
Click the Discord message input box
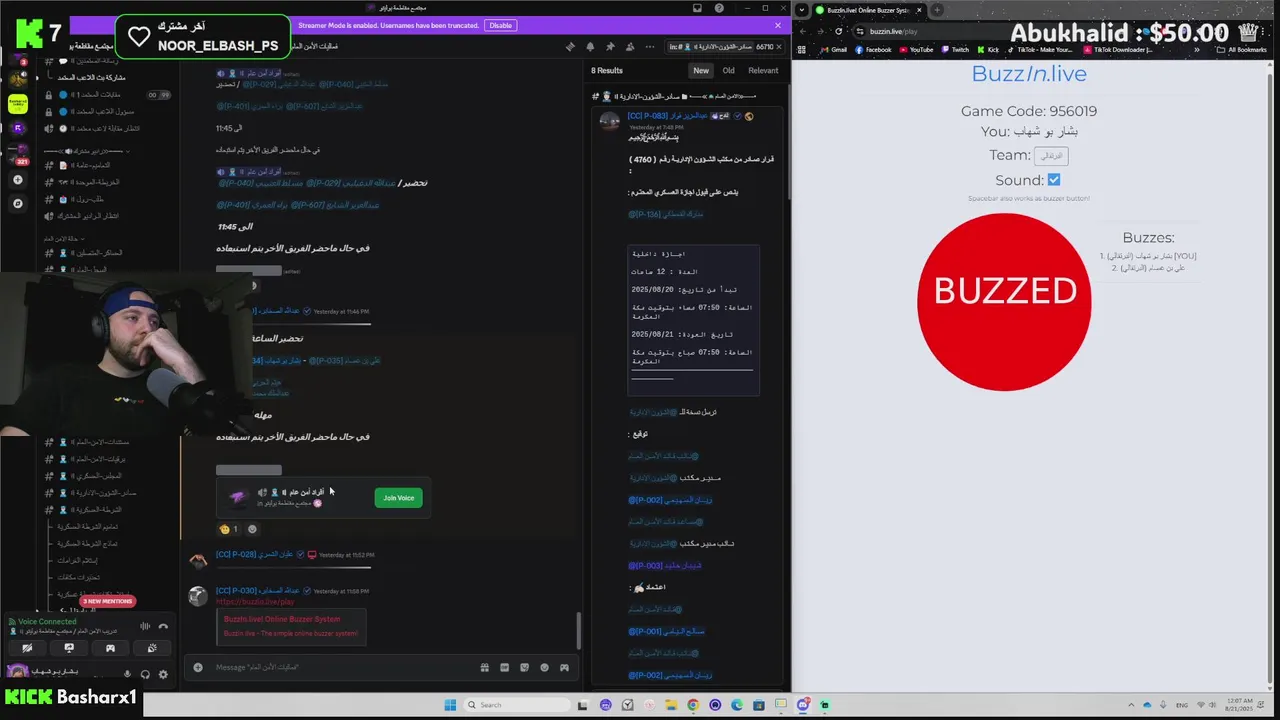340,667
